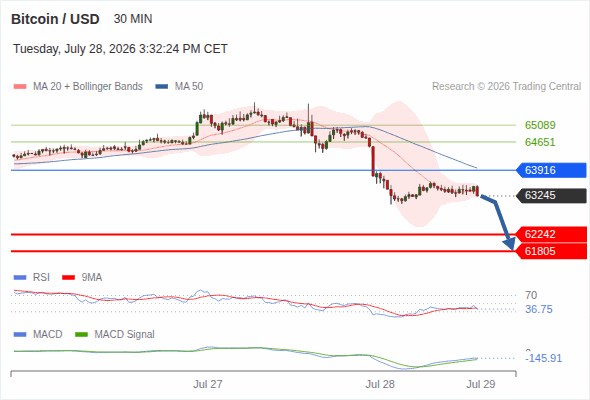Viewport: 590px width, 400px height.
Task: Click the MACD Signal legend label
Action: click(125, 334)
